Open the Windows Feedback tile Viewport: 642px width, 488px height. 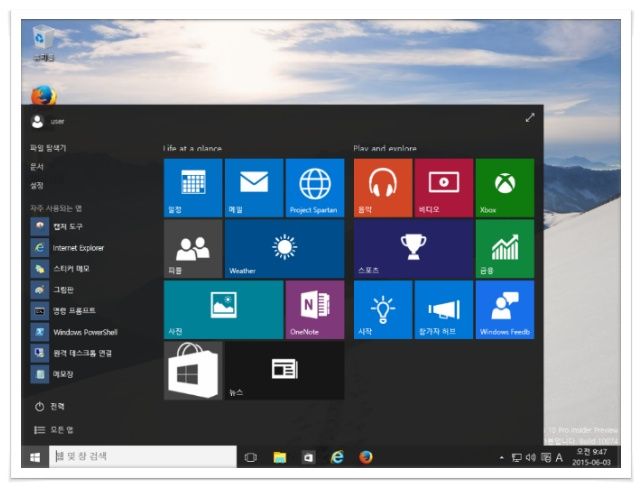coord(505,310)
